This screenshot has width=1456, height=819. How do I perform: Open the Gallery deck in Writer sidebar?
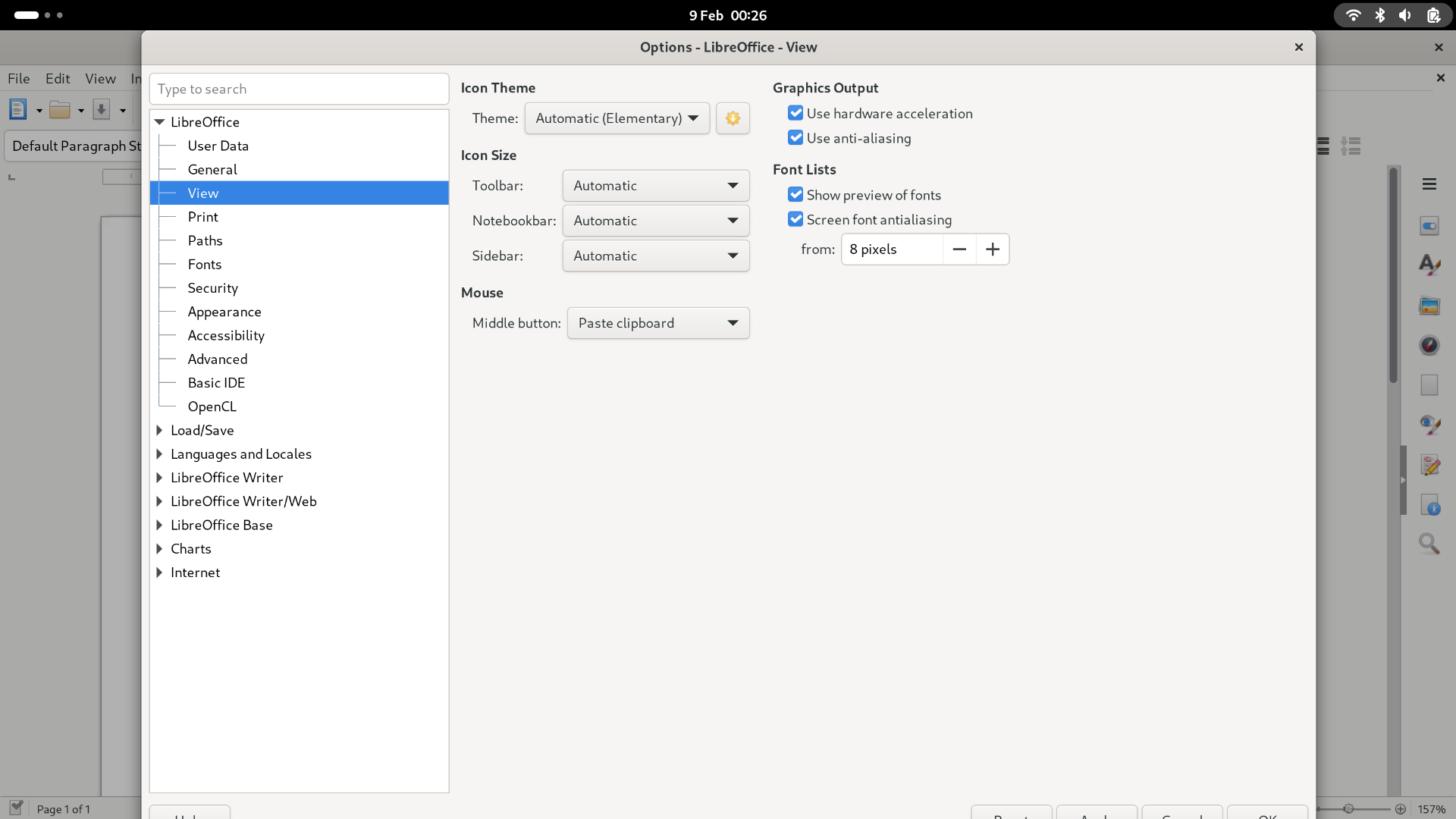click(x=1429, y=306)
